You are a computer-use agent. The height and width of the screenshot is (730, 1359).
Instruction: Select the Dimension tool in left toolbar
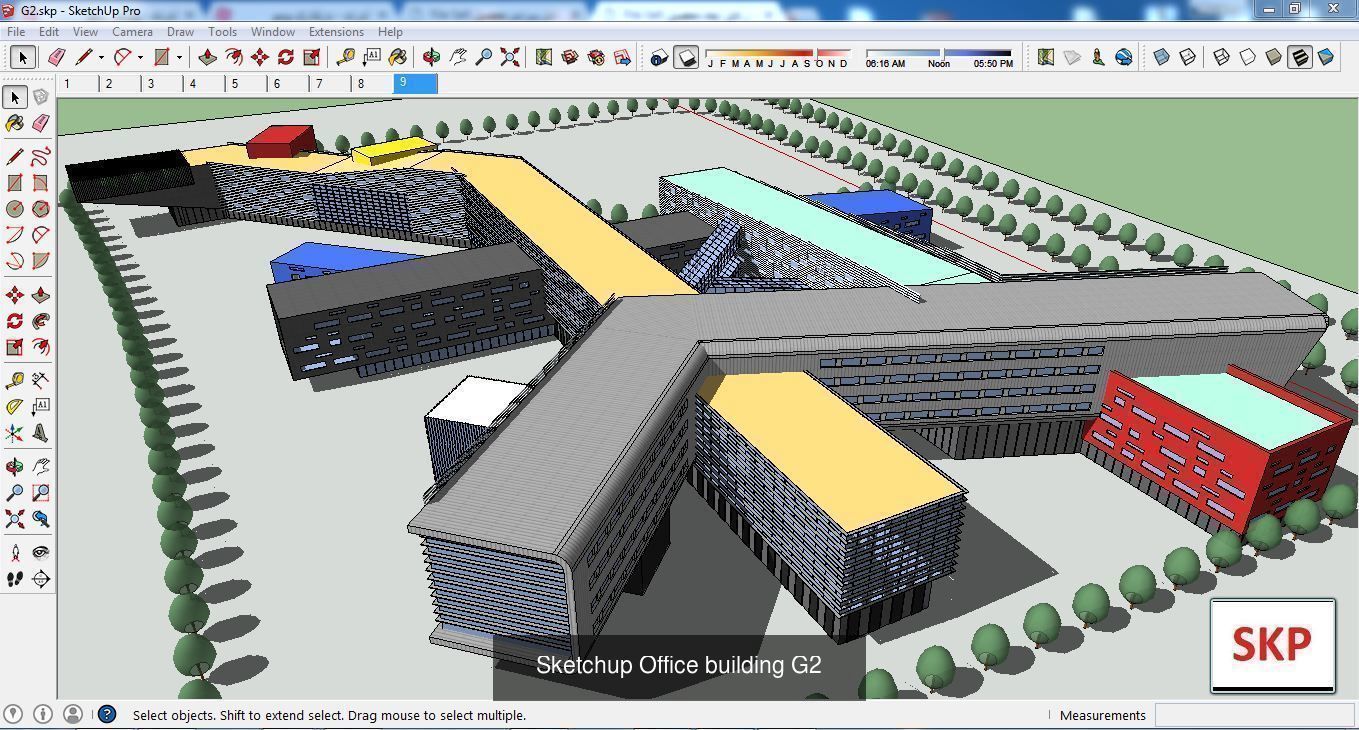click(41, 381)
